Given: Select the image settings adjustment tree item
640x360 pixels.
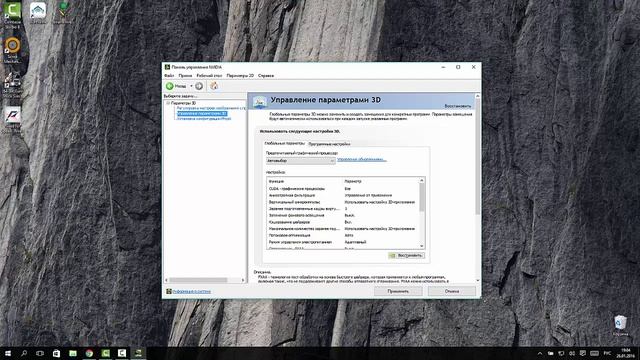Looking at the screenshot, I should [211, 109].
